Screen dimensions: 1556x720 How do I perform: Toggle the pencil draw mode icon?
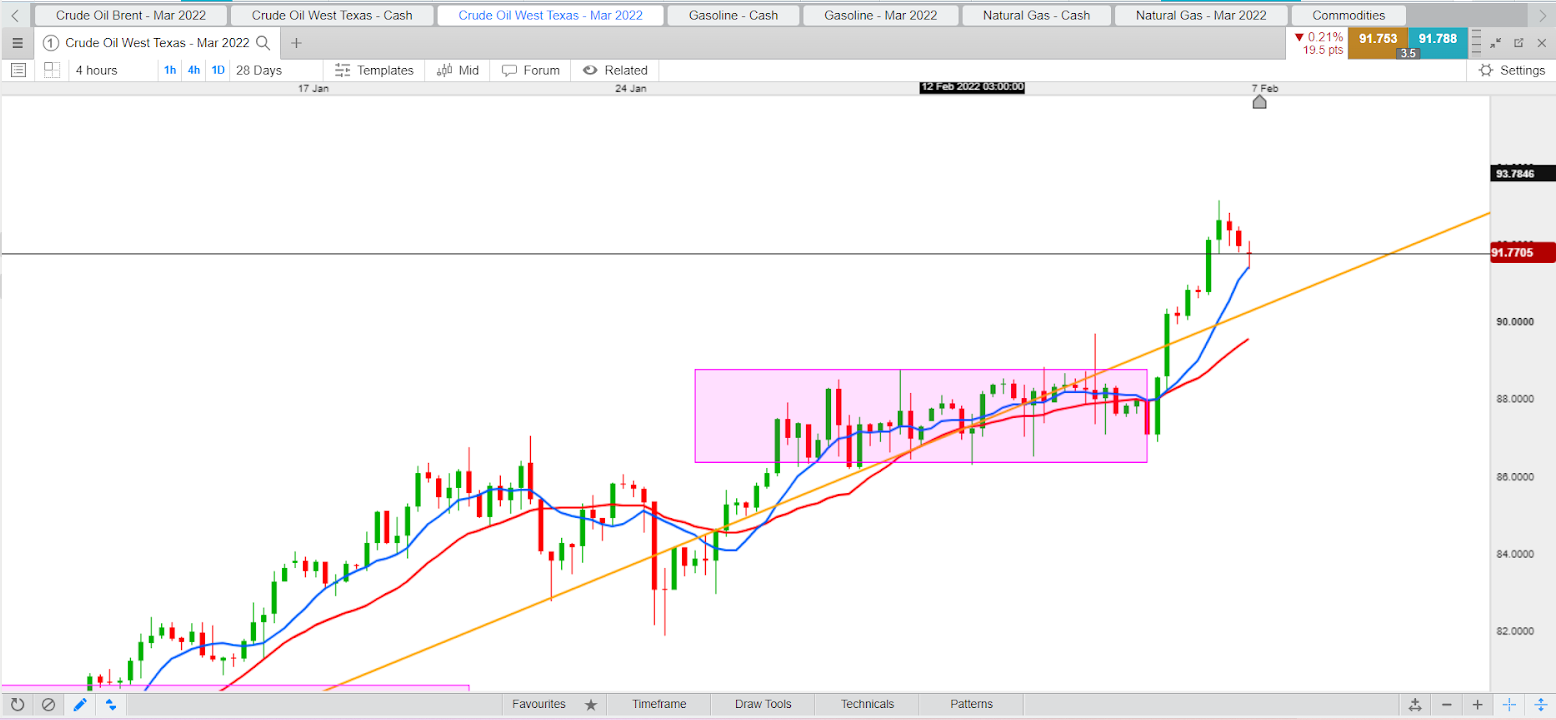80,704
